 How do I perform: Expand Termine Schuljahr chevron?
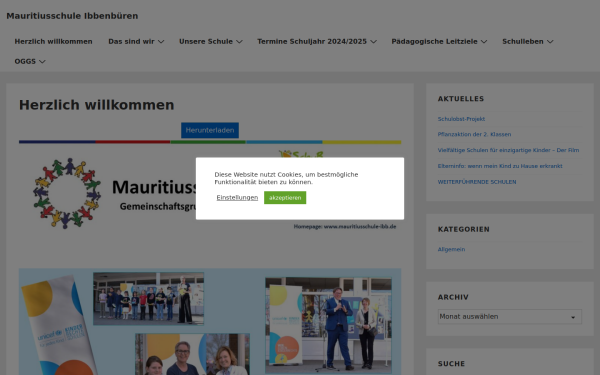[x=373, y=41]
